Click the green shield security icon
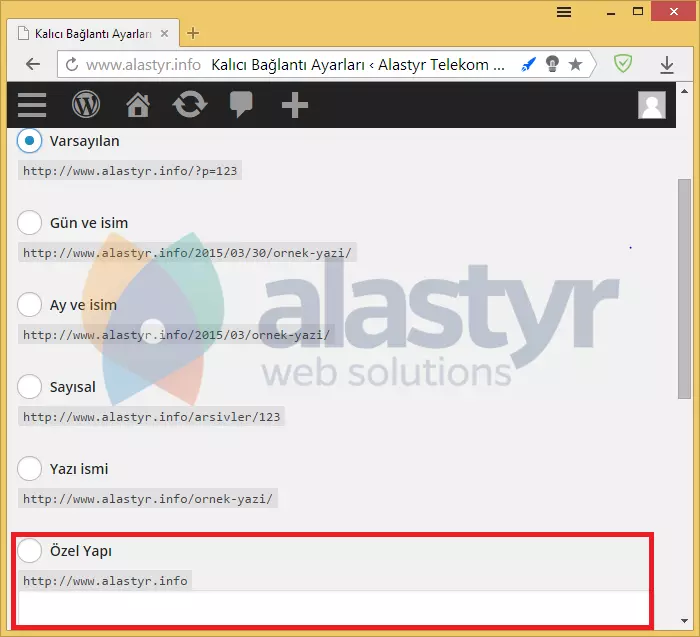Image resolution: width=700 pixels, height=637 pixels. pos(622,63)
